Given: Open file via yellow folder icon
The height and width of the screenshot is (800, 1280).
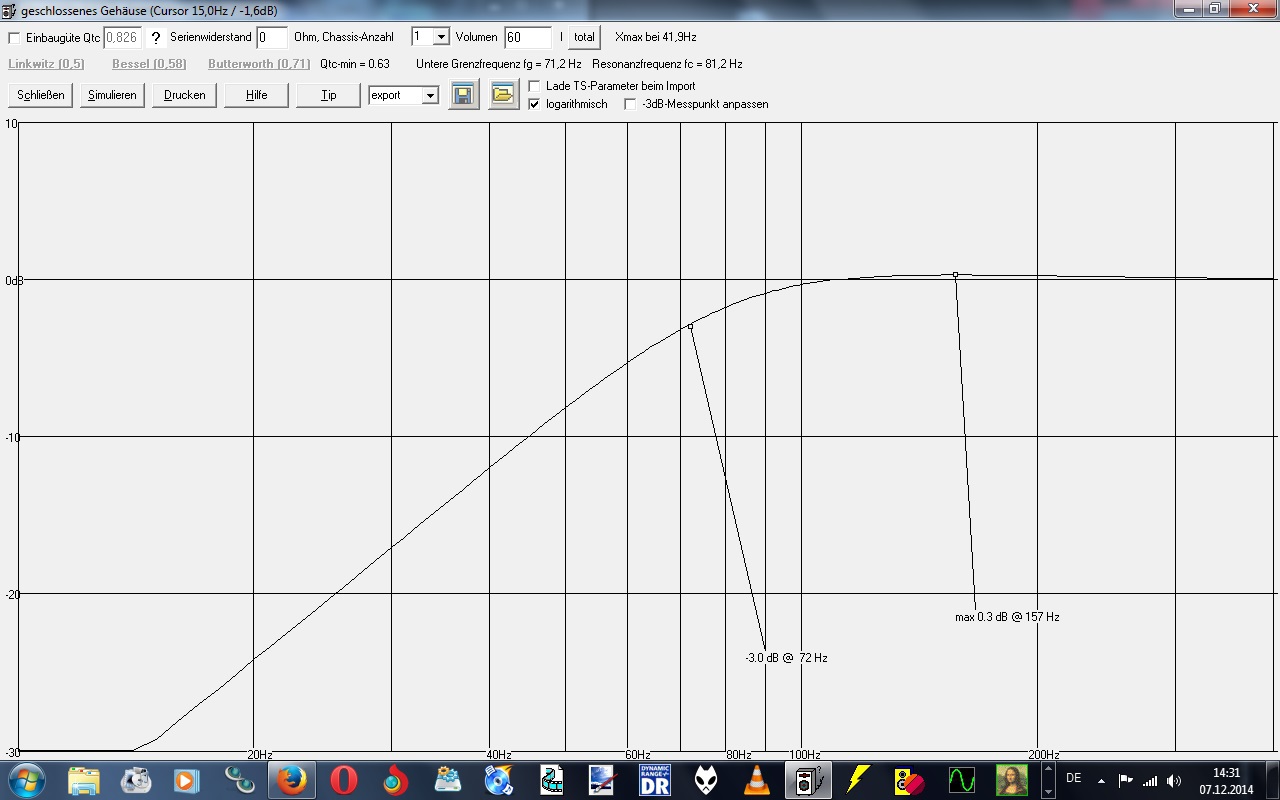Looking at the screenshot, I should point(504,95).
